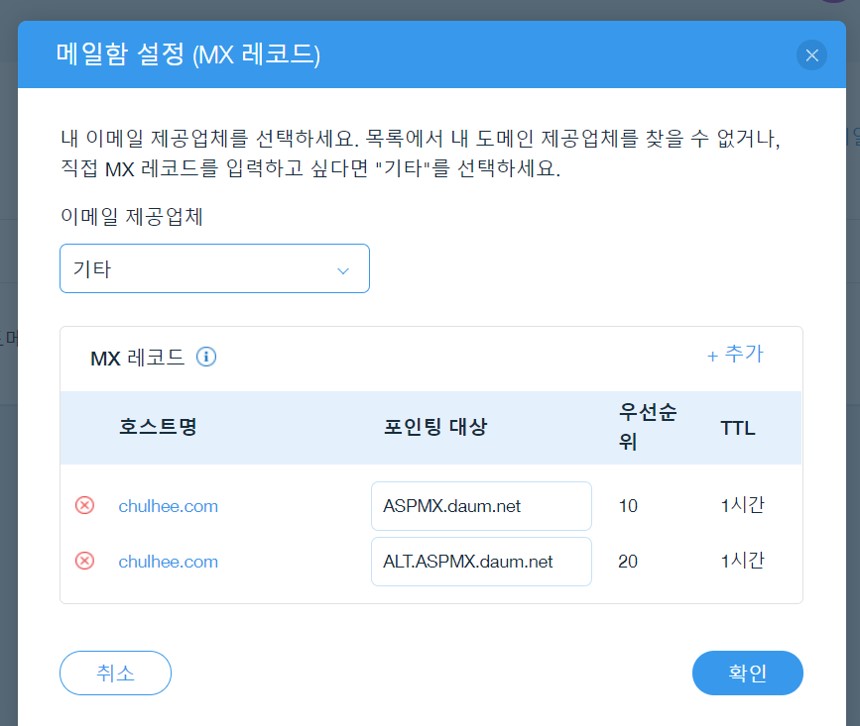Click + 추가 to add an MX record
Screen dimensions: 860x726
click(735, 354)
